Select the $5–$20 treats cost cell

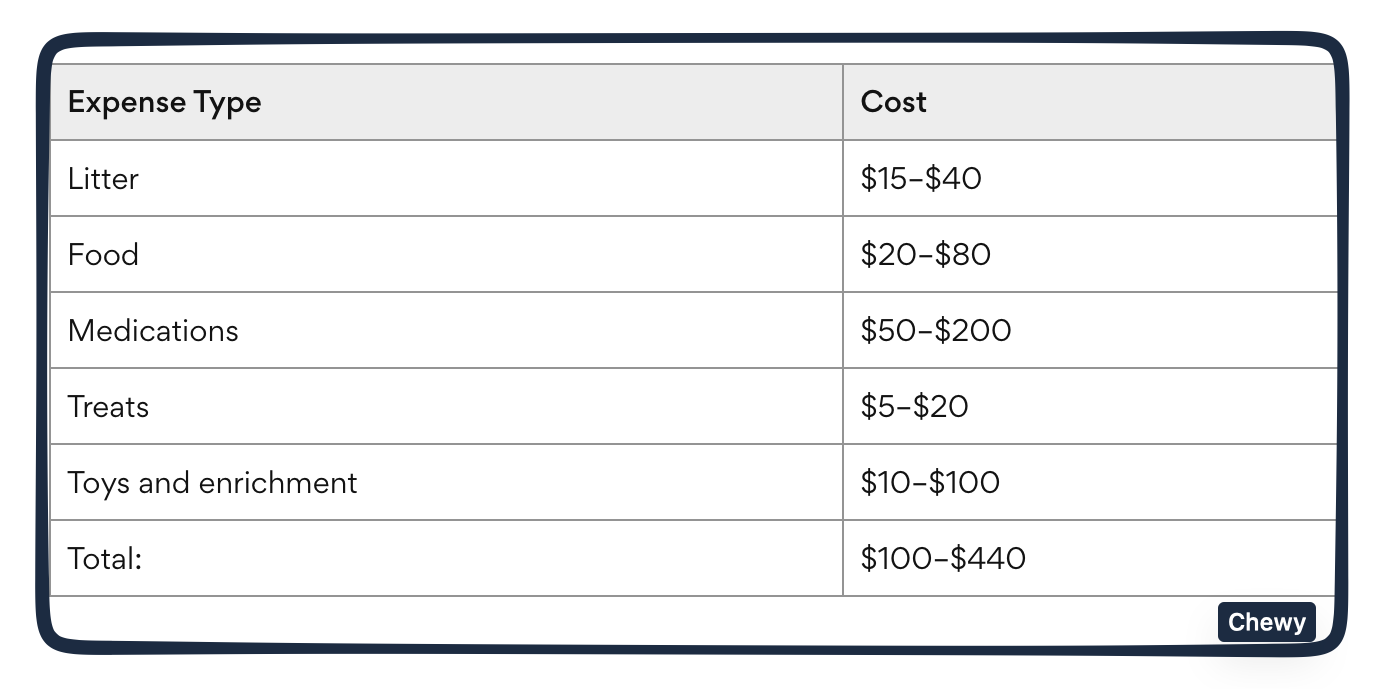coord(914,407)
